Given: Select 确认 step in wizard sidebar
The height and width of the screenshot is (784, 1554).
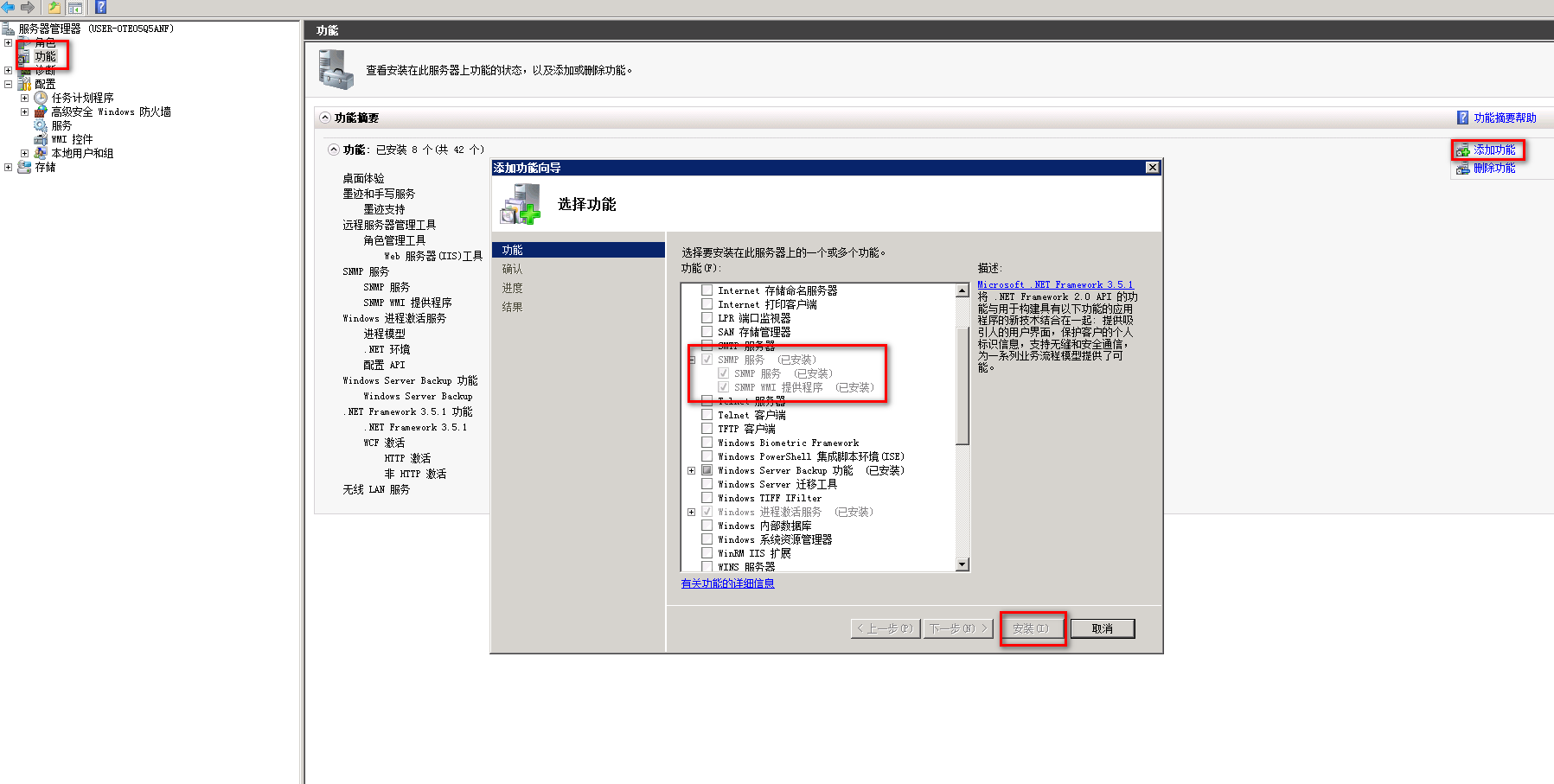Looking at the screenshot, I should click(513, 269).
